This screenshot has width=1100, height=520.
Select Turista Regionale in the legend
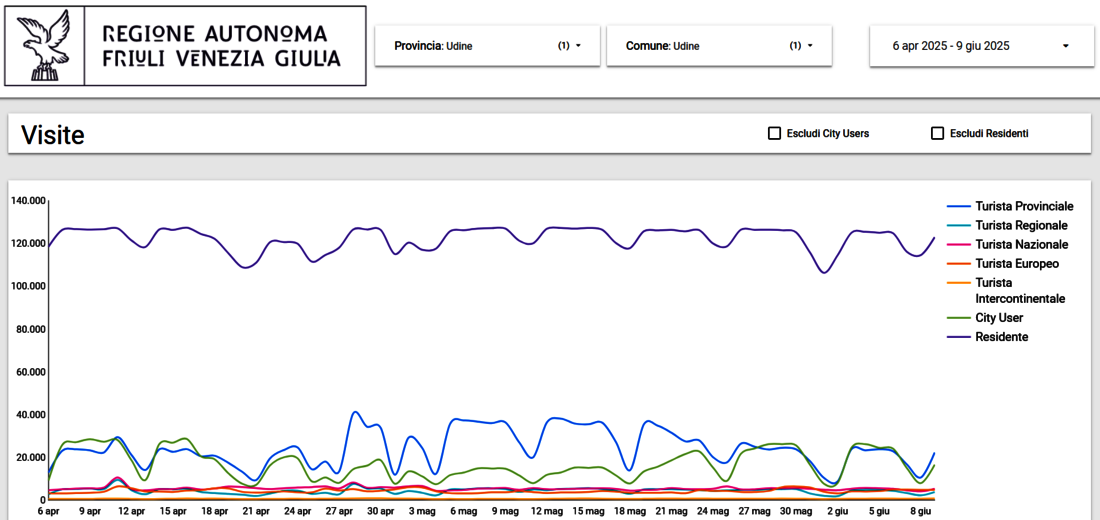(x=1020, y=225)
